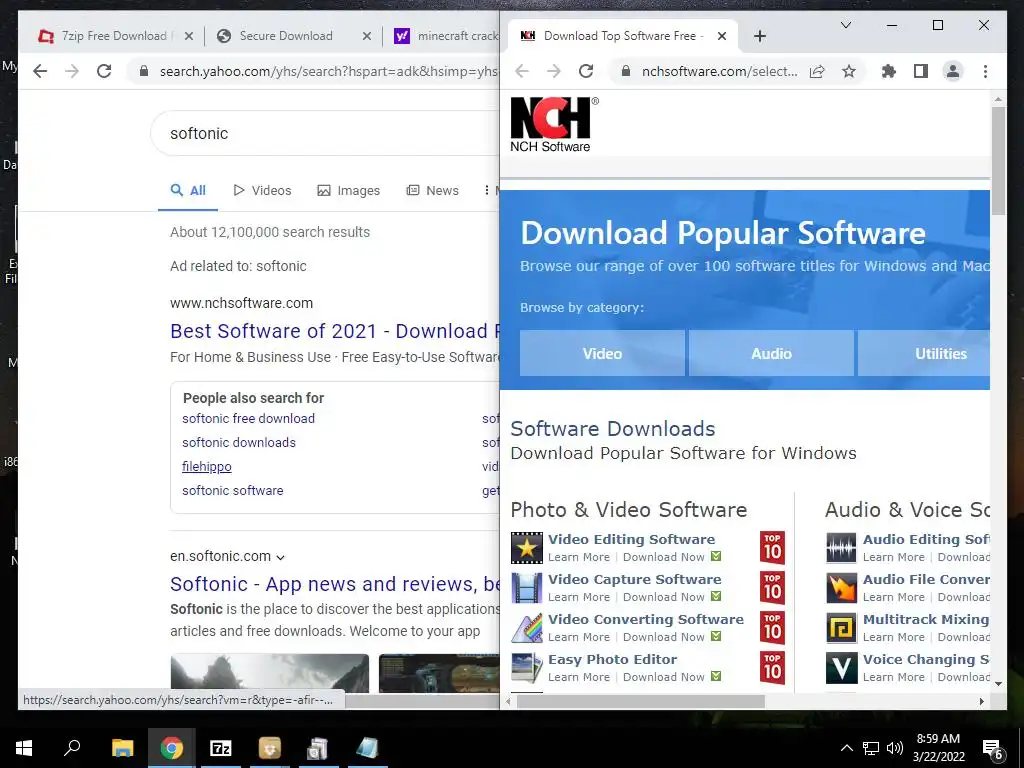1024x768 pixels.
Task: Open Windows taskbar search
Action: pos(72,748)
